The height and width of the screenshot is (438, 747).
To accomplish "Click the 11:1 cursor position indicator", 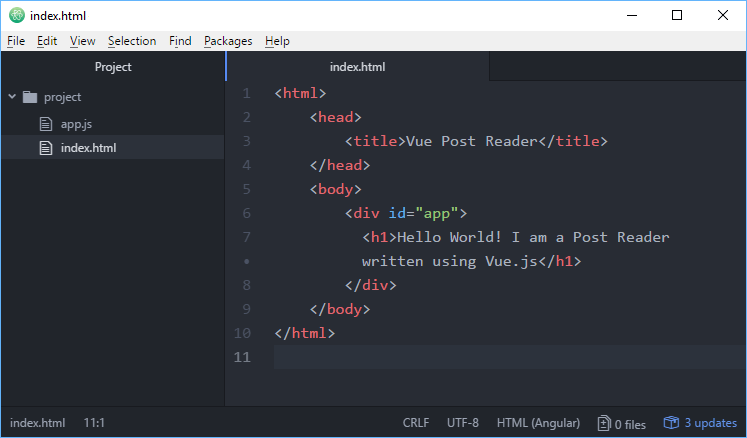I will tap(94, 423).
